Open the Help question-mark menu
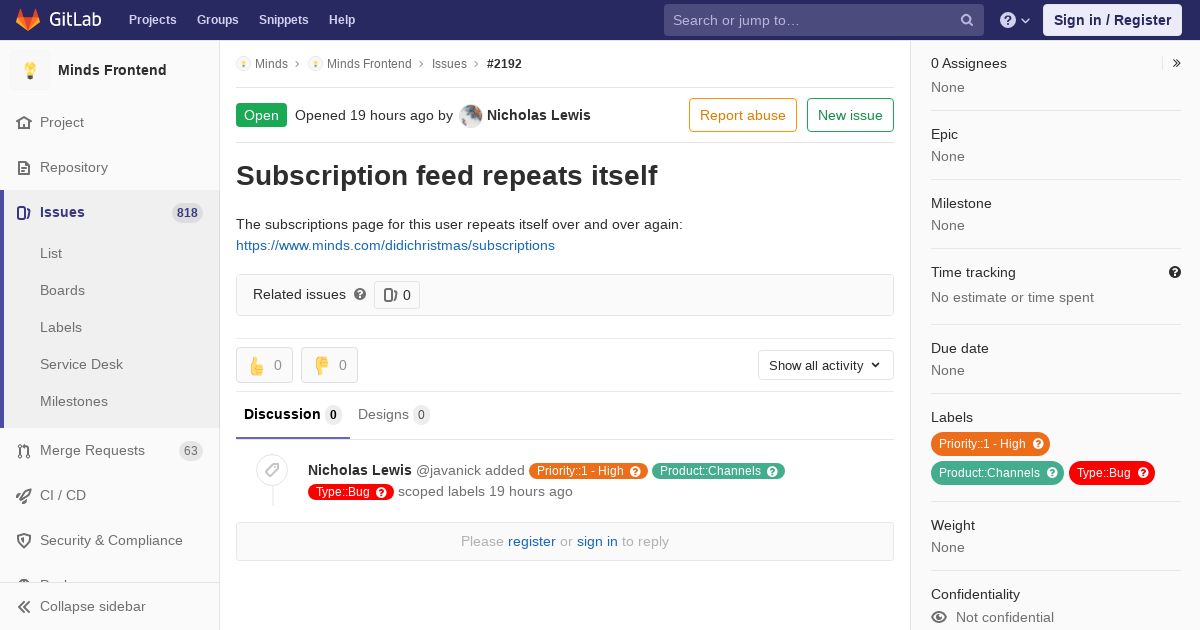1200x630 pixels. tap(1015, 20)
